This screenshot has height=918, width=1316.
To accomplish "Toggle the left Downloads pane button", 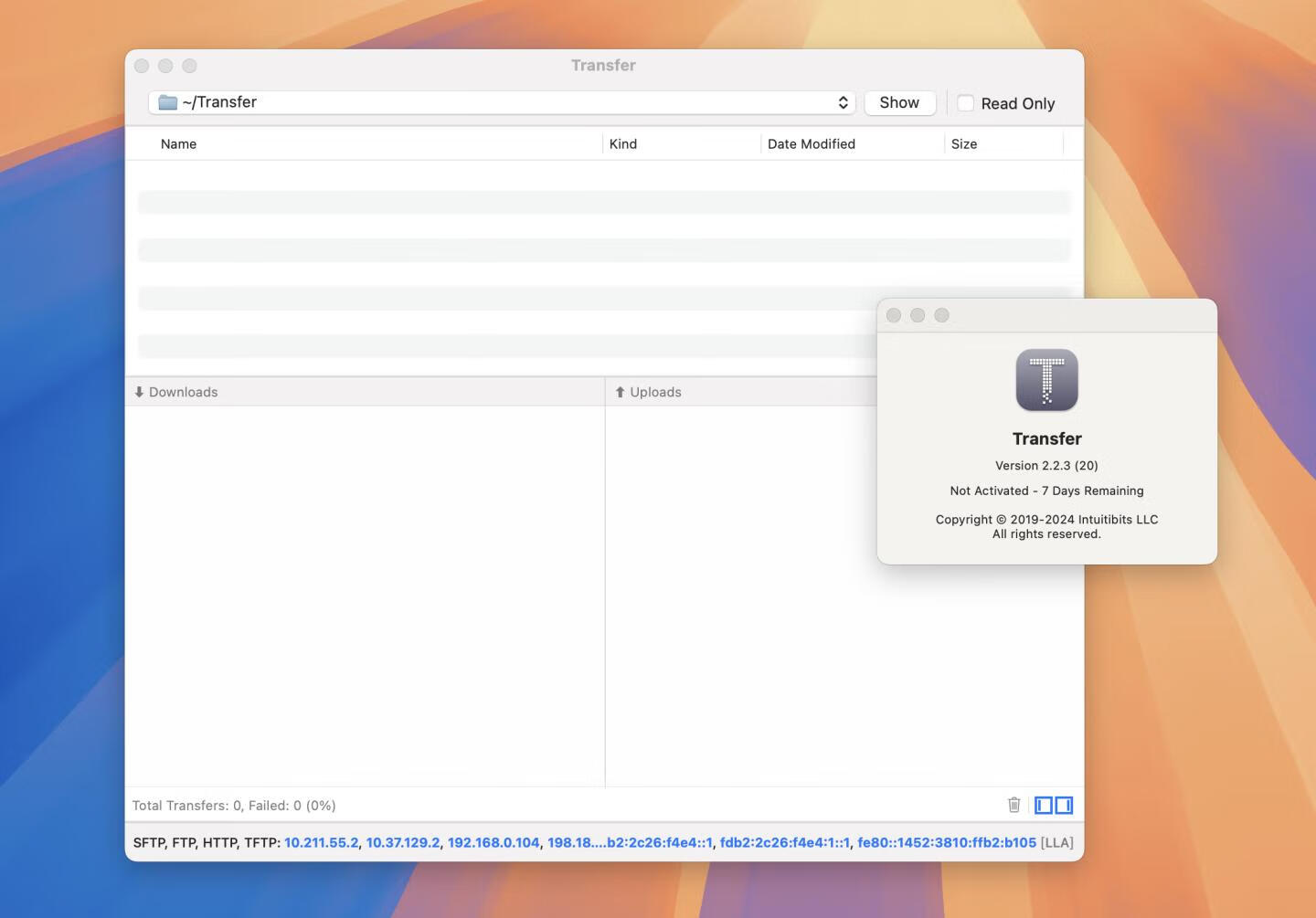I will 1044,805.
